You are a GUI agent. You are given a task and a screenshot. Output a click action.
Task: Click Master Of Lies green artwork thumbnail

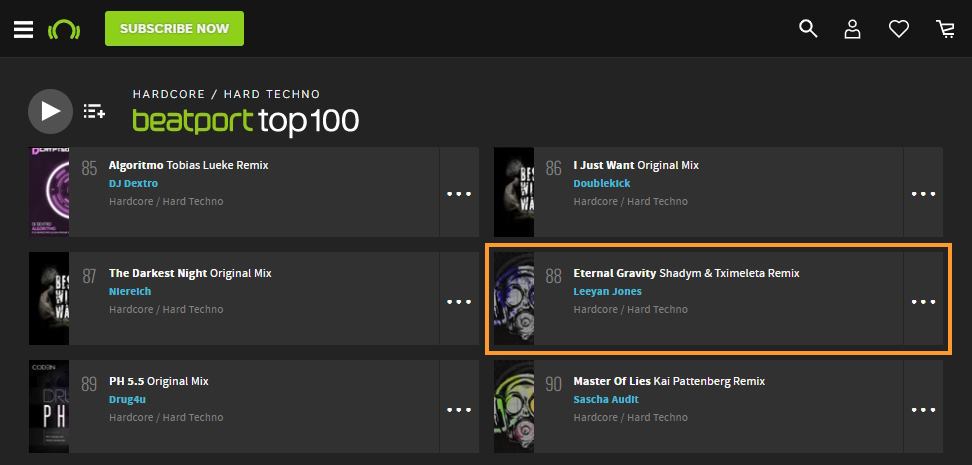click(x=514, y=406)
